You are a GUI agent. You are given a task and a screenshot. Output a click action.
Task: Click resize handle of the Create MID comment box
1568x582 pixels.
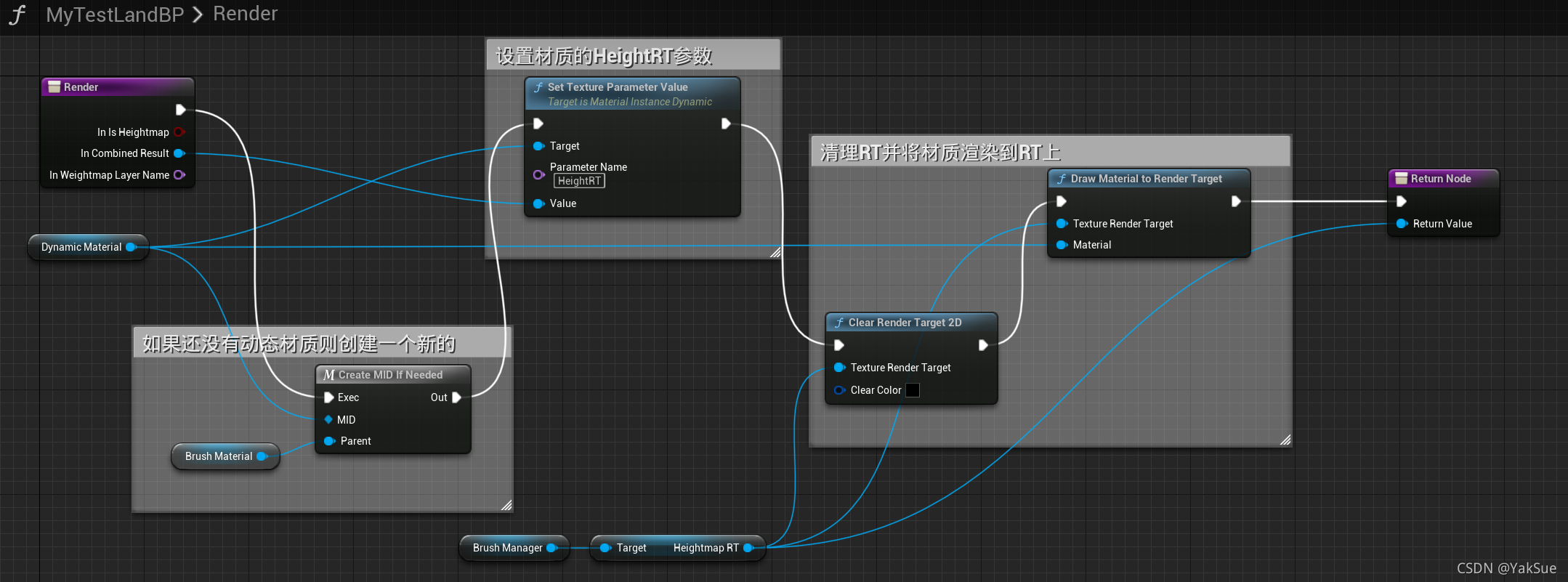506,505
